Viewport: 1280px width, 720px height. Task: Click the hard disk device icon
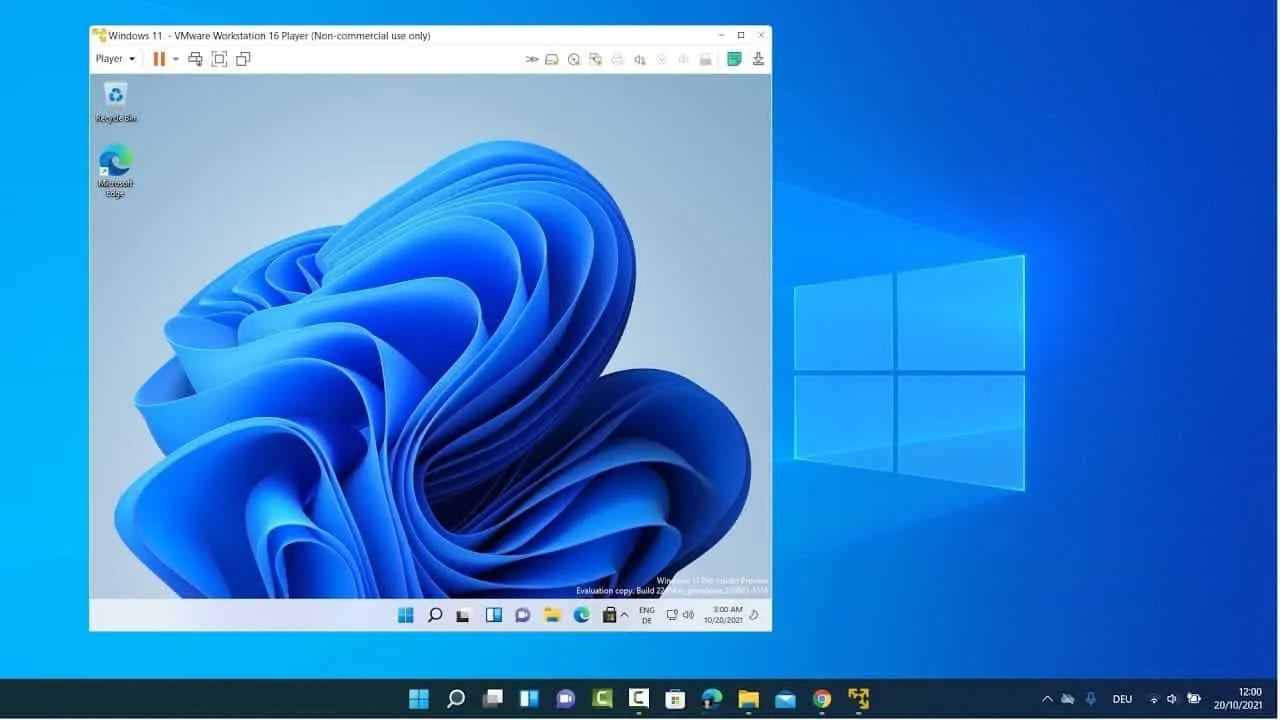tap(552, 59)
